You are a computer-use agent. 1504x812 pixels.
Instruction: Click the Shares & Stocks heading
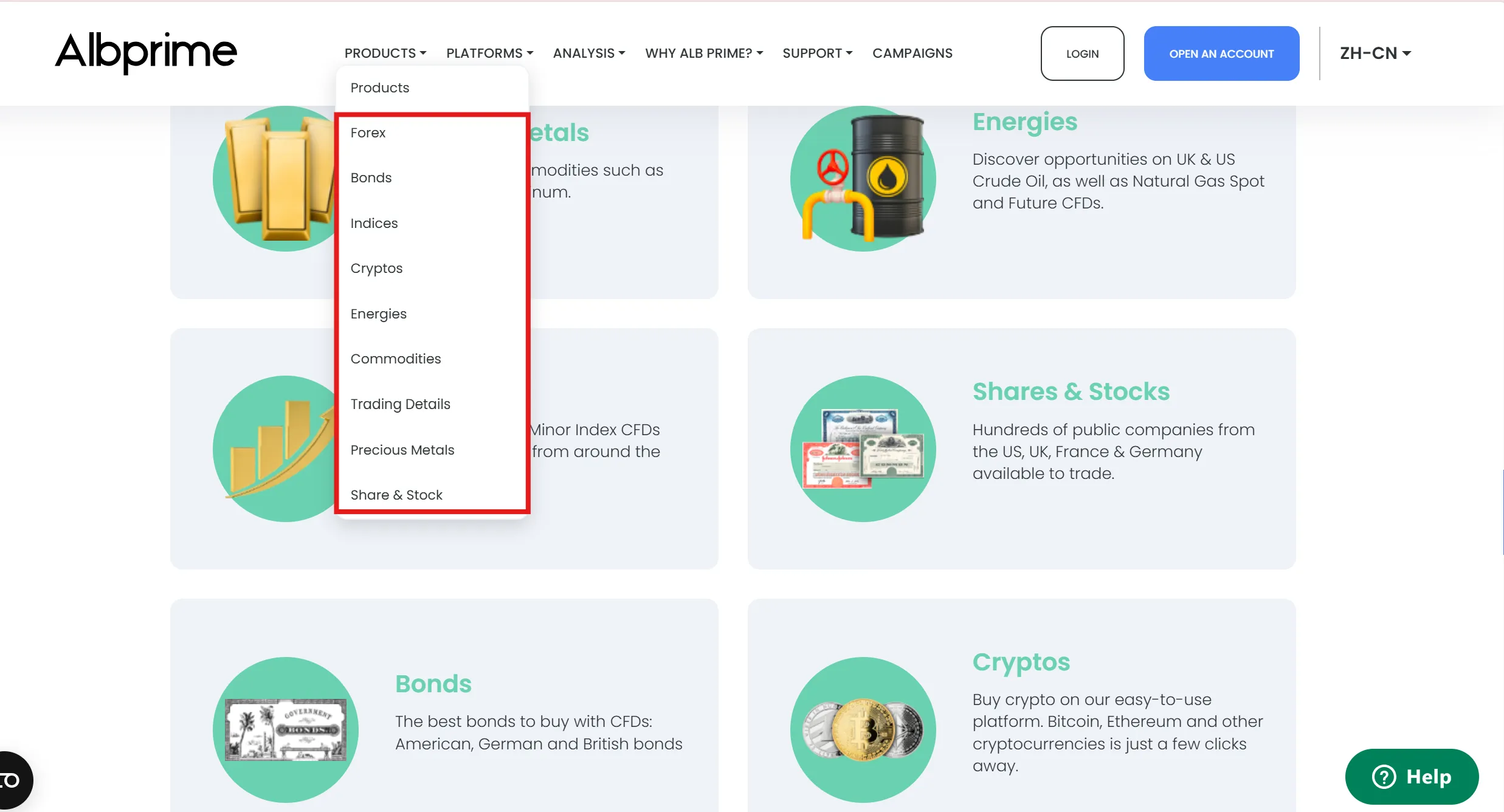coord(1071,391)
